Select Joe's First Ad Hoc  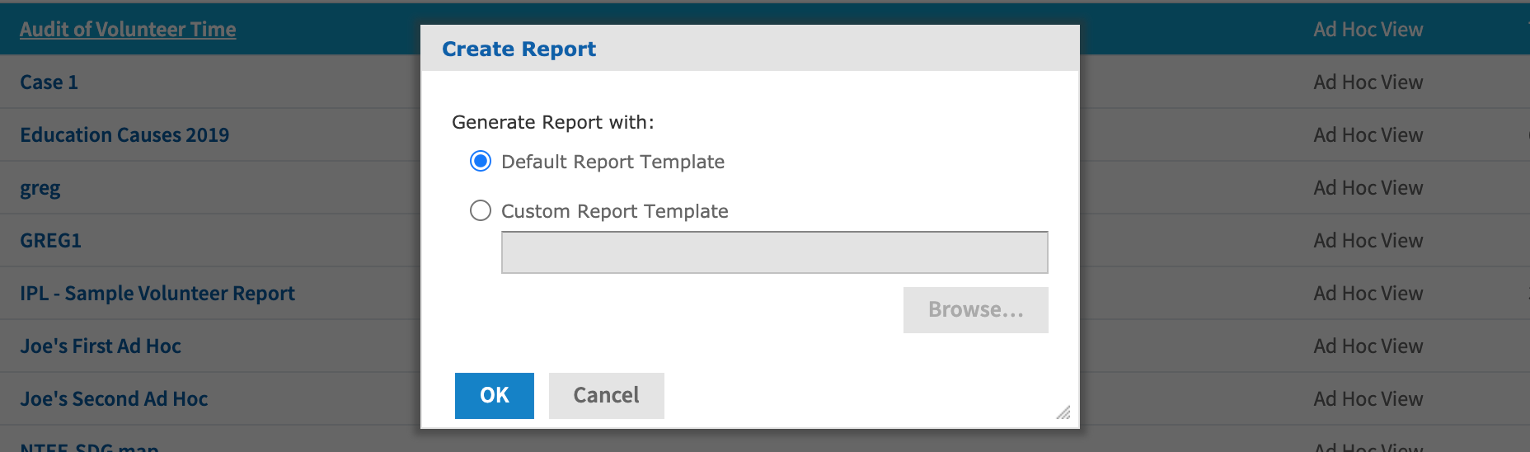[100, 347]
